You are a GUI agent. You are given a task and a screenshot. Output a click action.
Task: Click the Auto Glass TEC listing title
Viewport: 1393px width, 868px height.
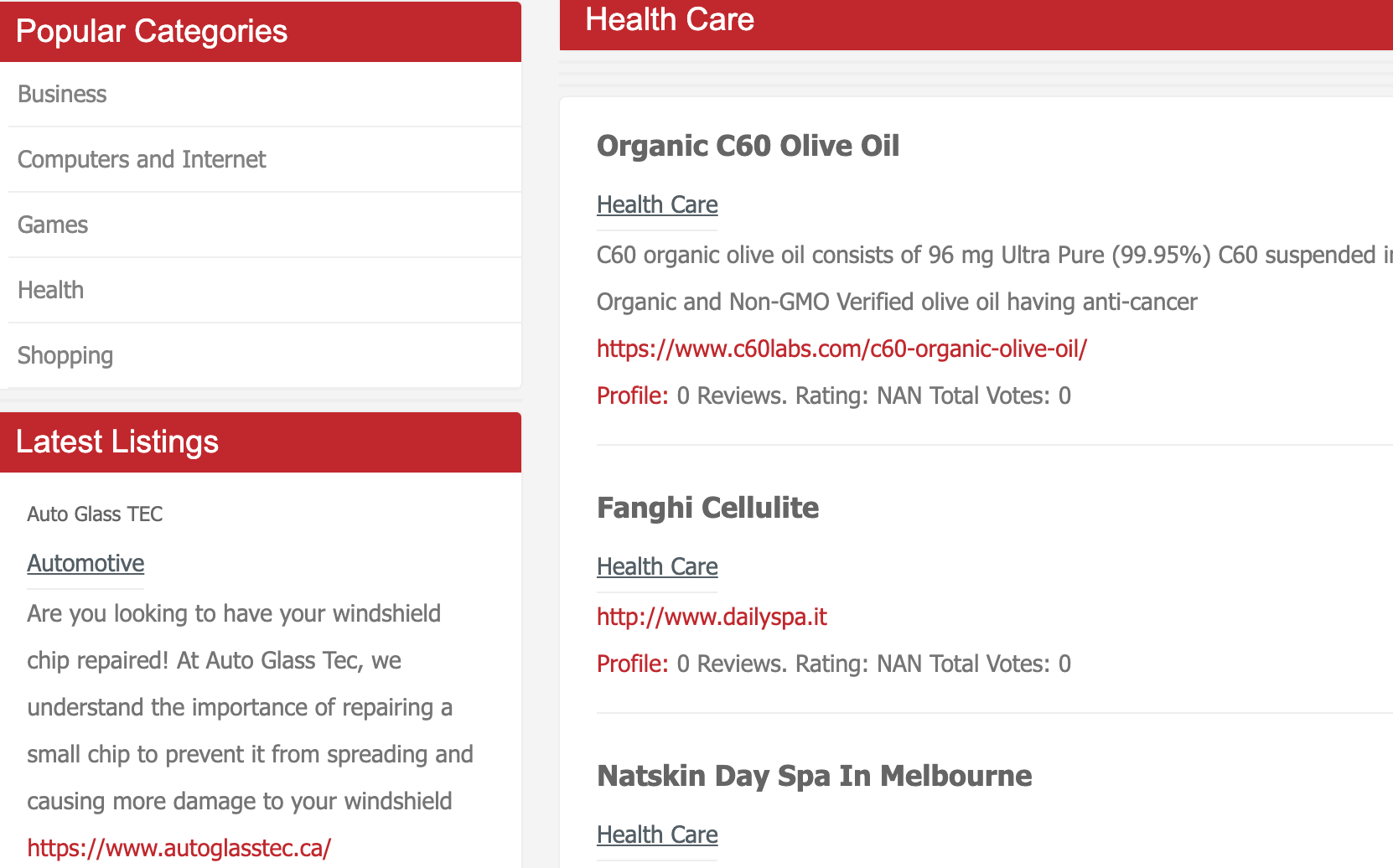click(x=95, y=514)
